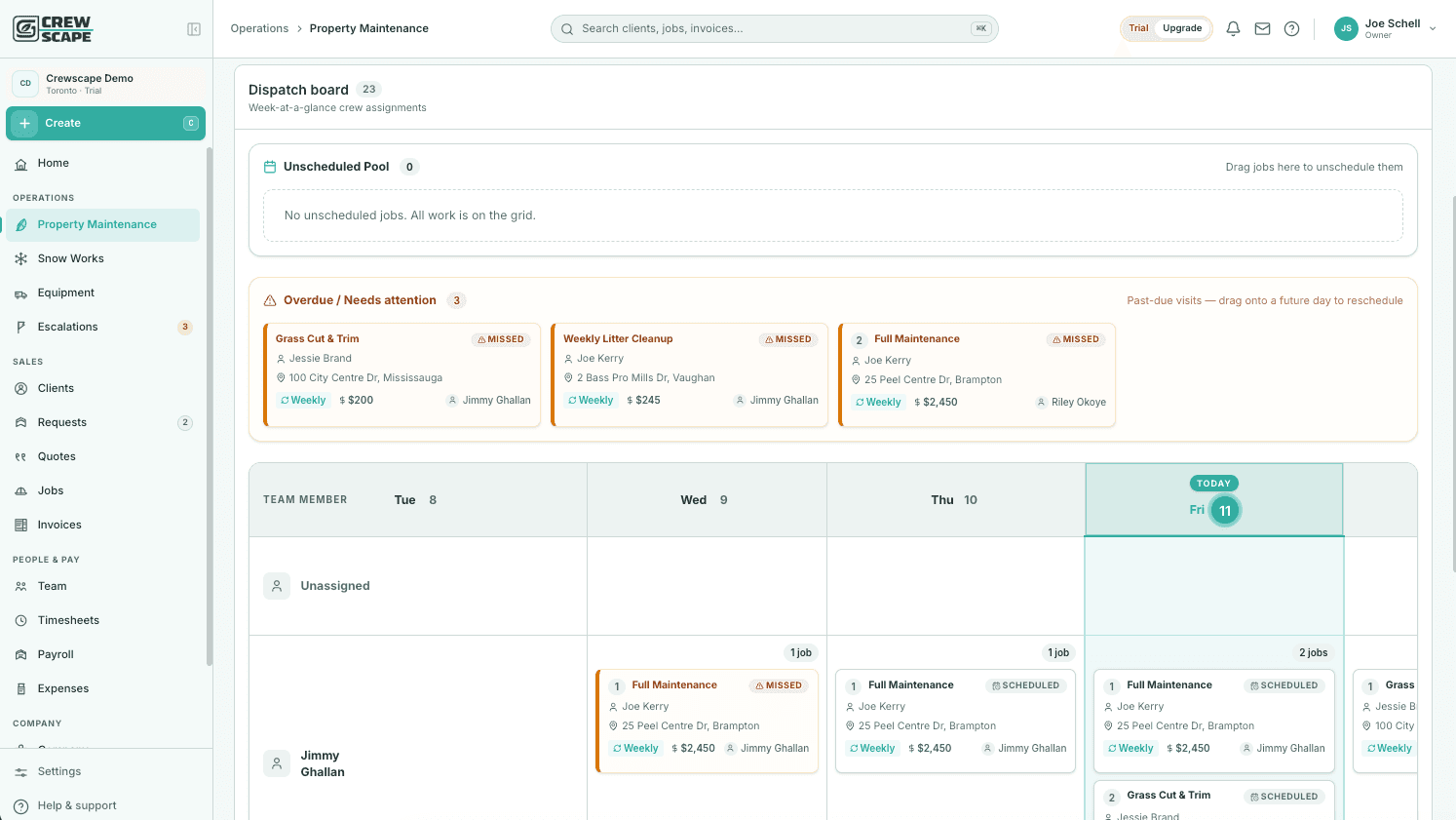The width and height of the screenshot is (1456, 820).
Task: Open the help question-mark icon
Action: [x=1291, y=29]
